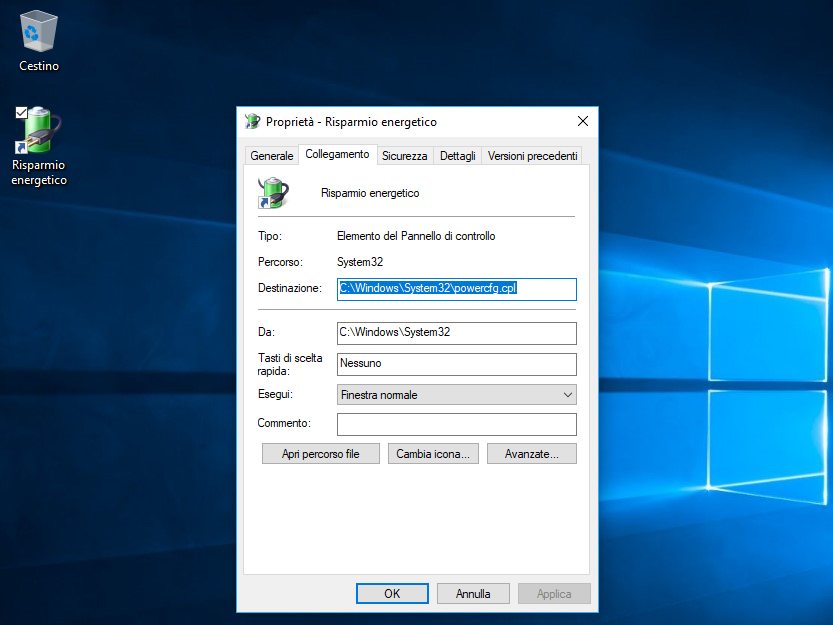The width and height of the screenshot is (833, 625).
Task: Go to the Dettagli tab
Action: tap(458, 156)
